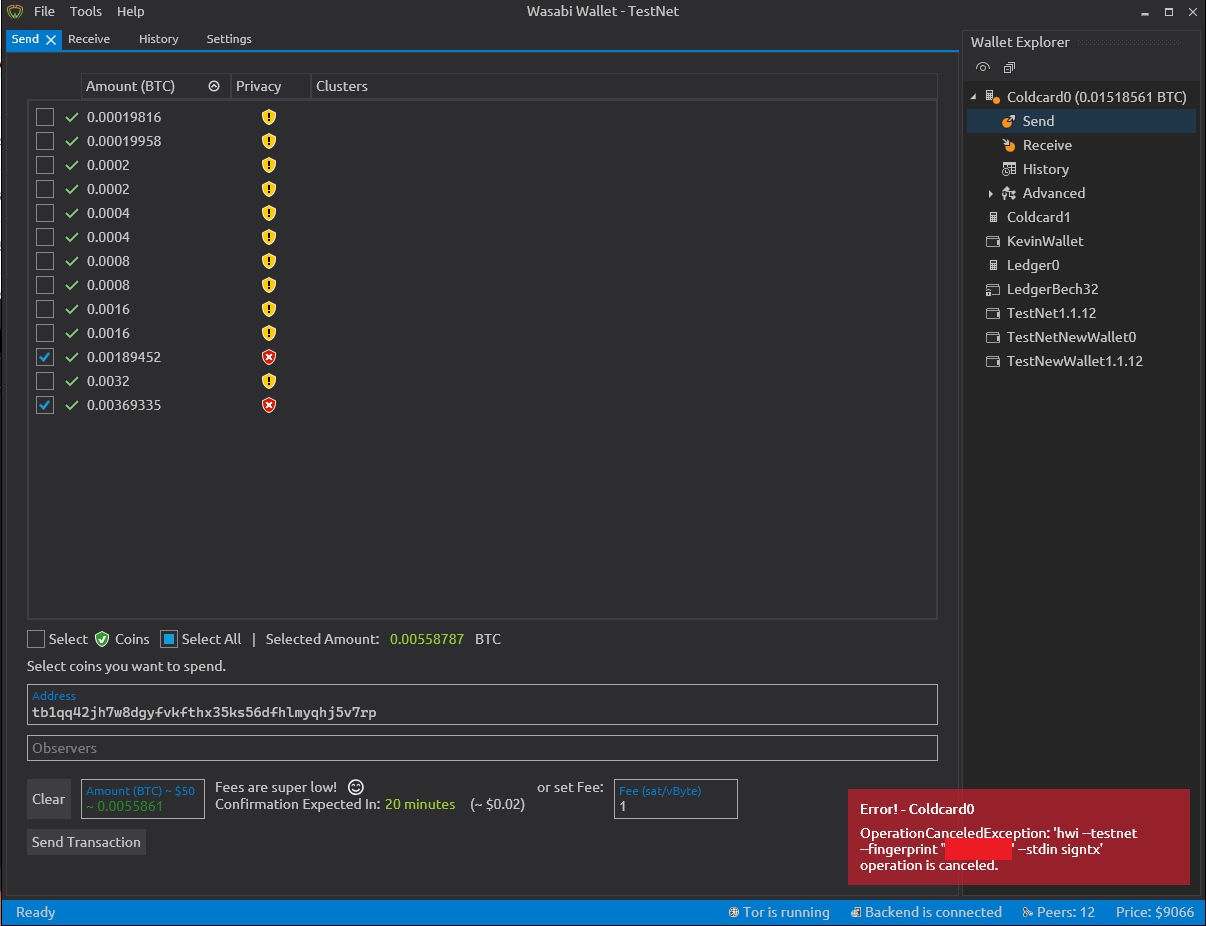Click the KevinWallet wallet icon

click(x=993, y=241)
